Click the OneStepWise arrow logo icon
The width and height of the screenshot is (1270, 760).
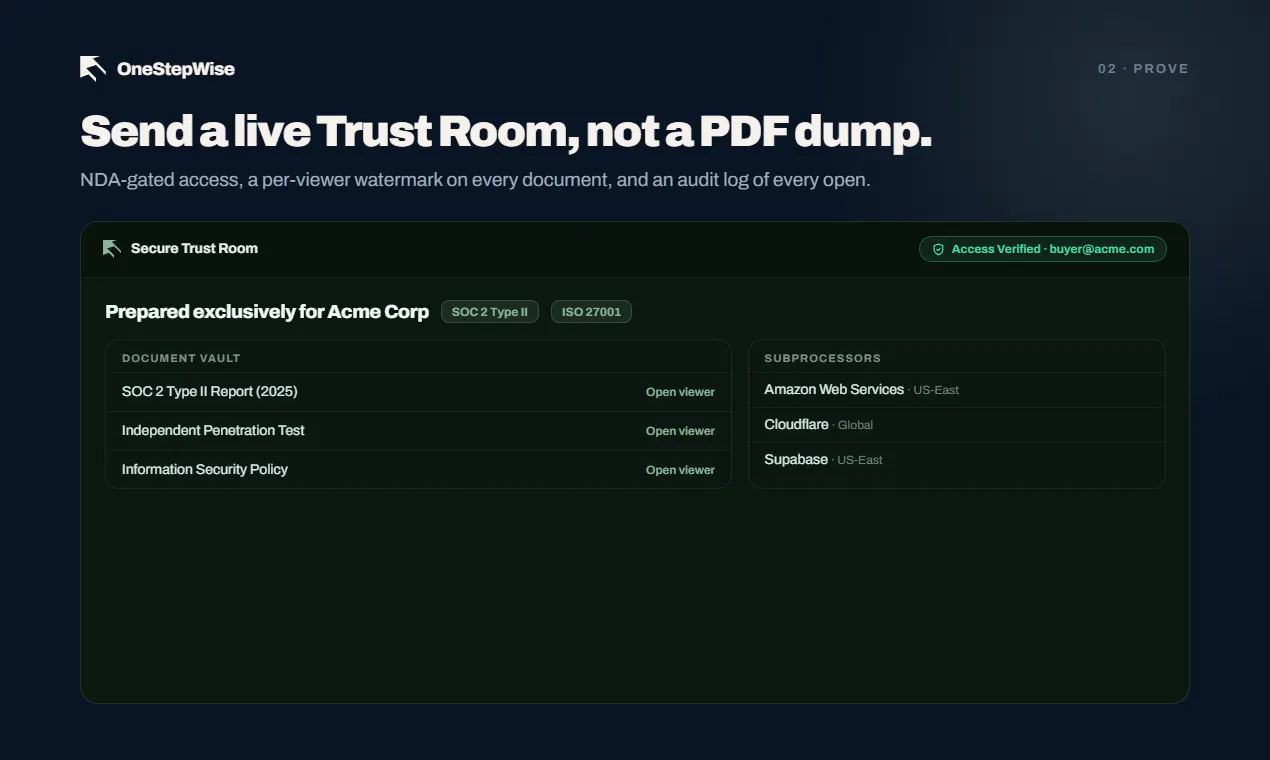93,68
